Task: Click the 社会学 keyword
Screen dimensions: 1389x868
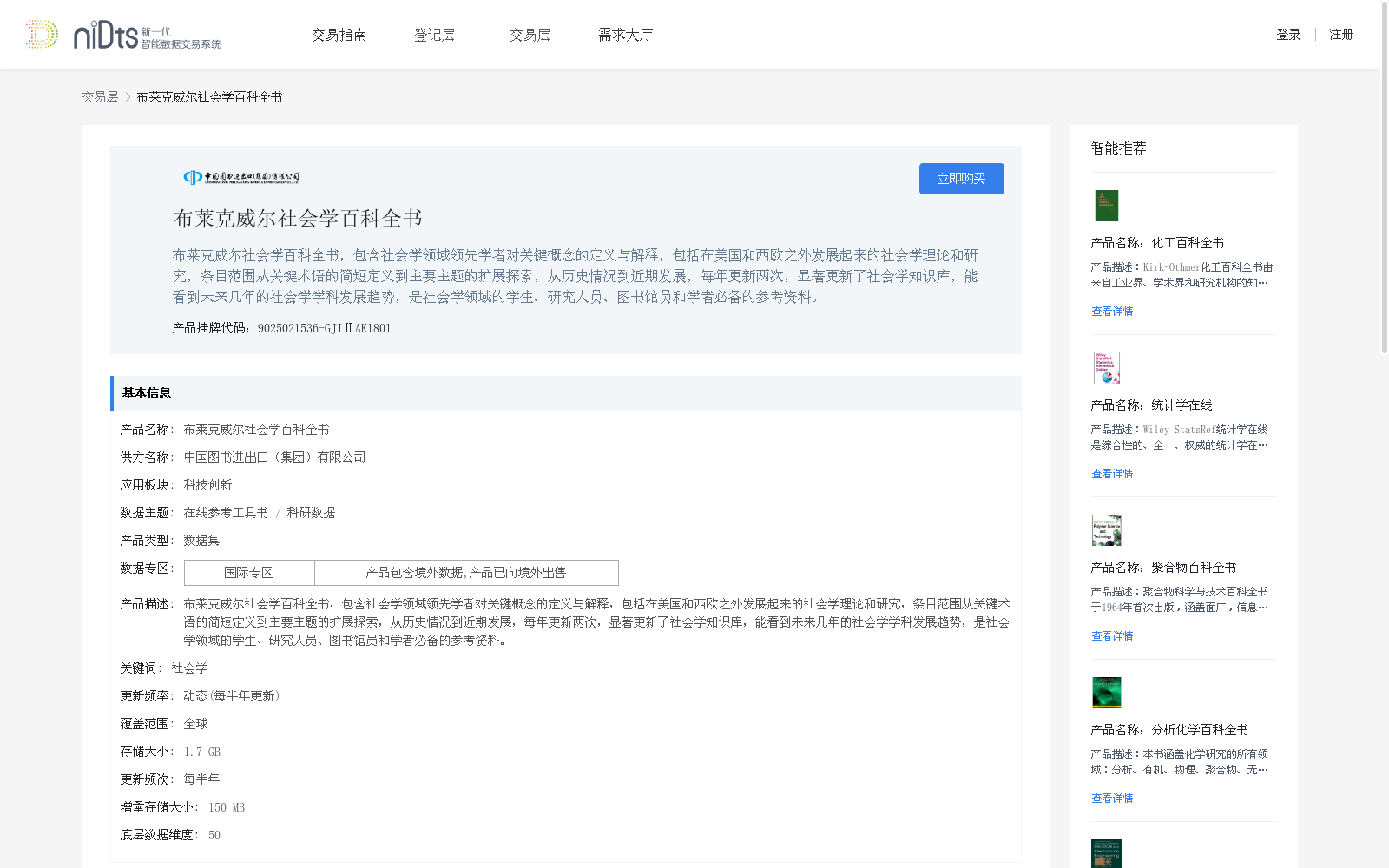Action: click(189, 668)
